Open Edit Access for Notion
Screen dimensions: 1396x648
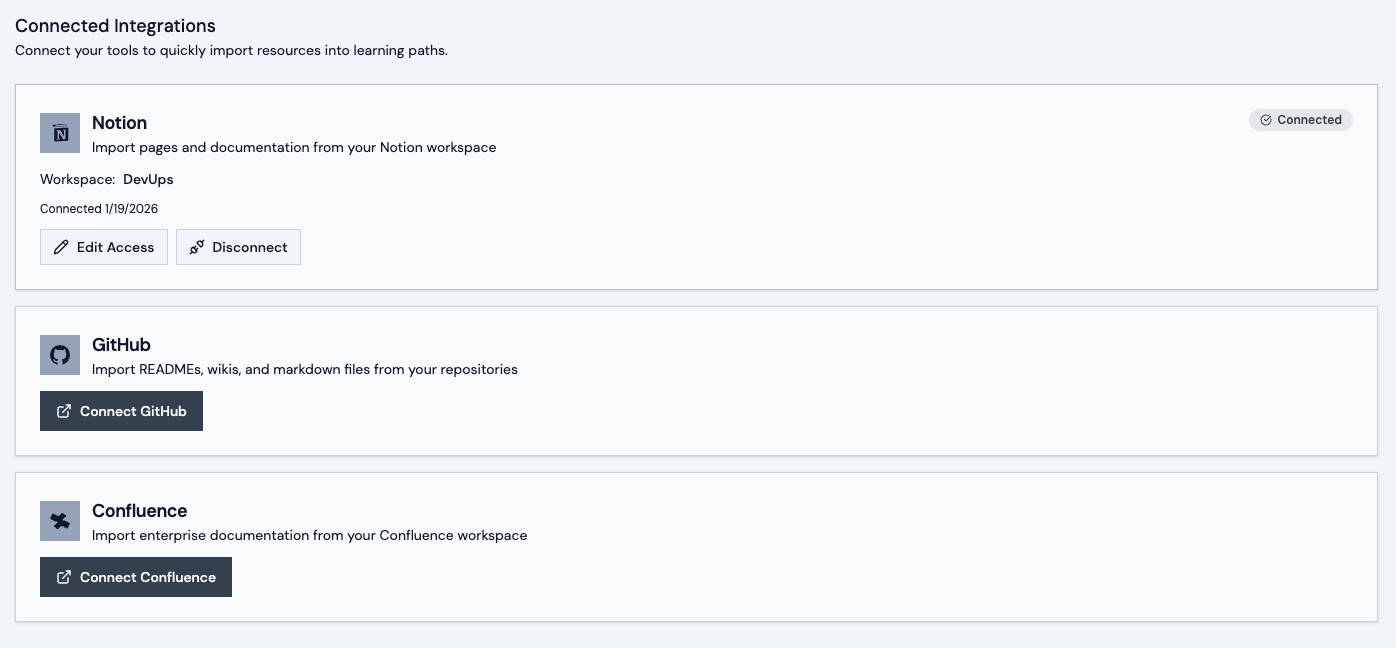click(x=104, y=247)
